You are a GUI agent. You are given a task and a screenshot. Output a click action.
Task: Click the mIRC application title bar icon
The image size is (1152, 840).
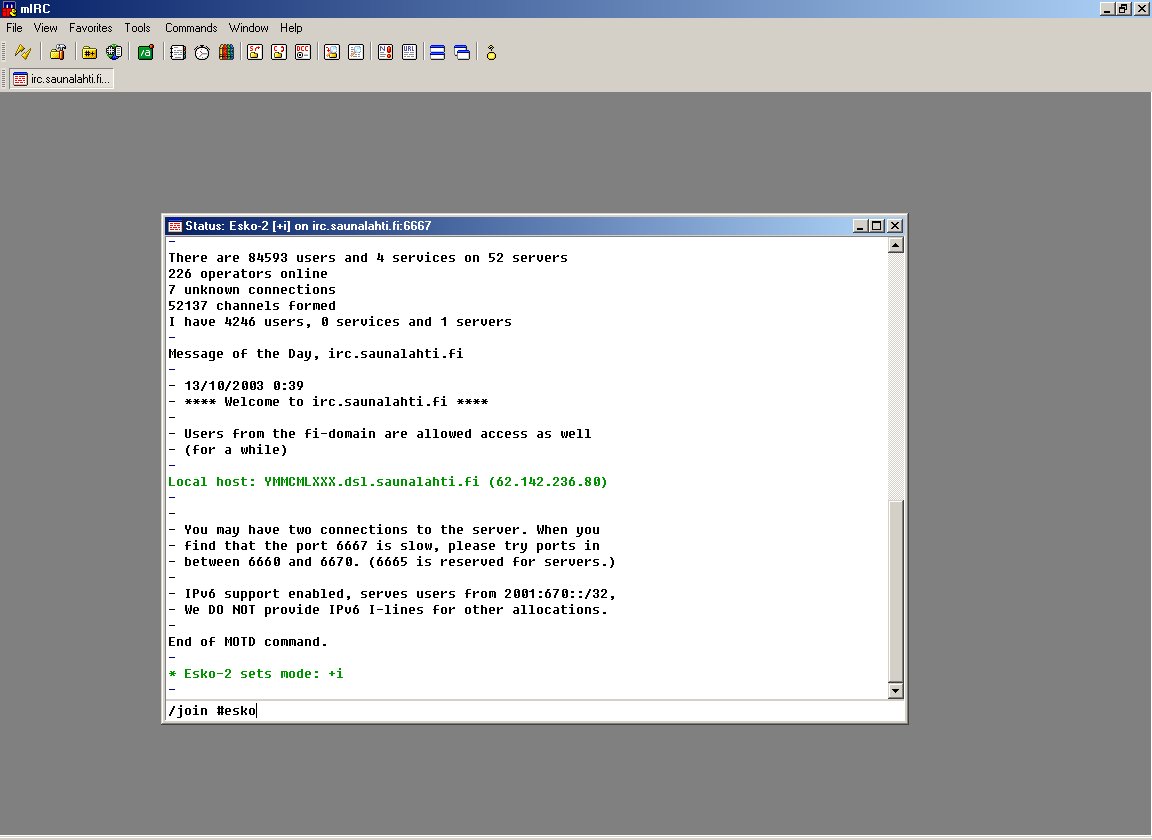point(9,9)
